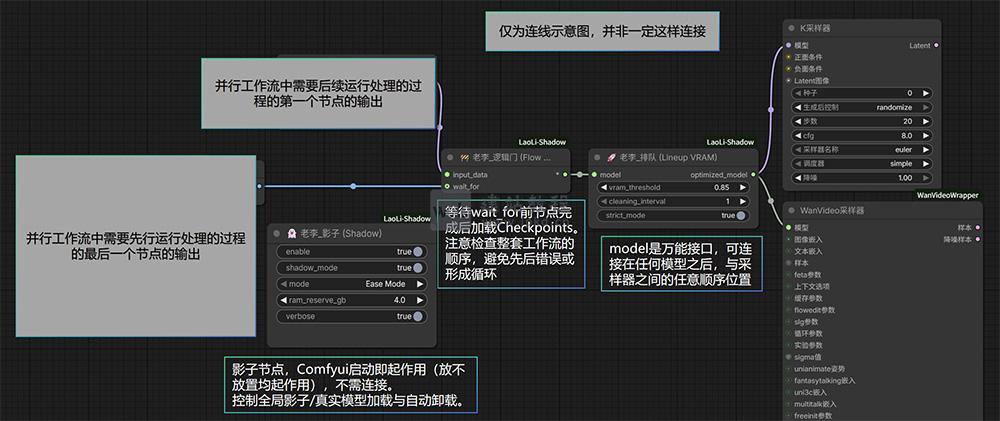
Task: Collapse the K采样器 node via its dot
Action: coord(790,28)
